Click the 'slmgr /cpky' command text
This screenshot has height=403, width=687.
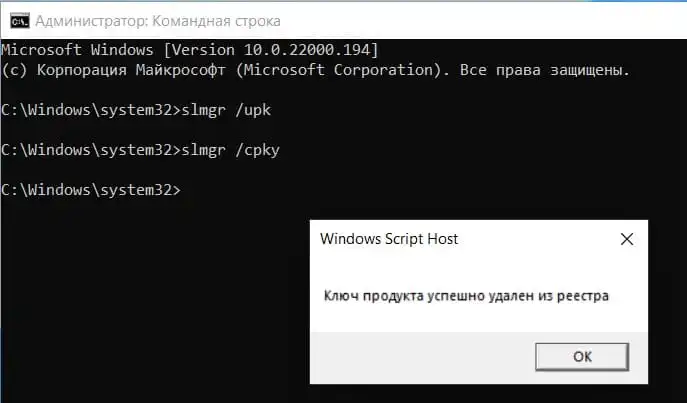[230, 150]
